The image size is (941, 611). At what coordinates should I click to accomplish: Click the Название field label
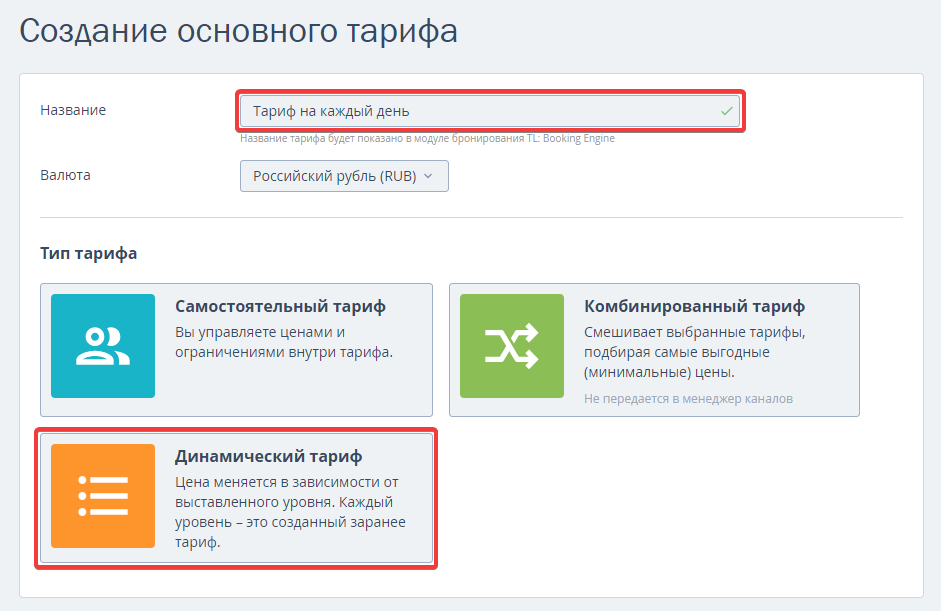(73, 110)
